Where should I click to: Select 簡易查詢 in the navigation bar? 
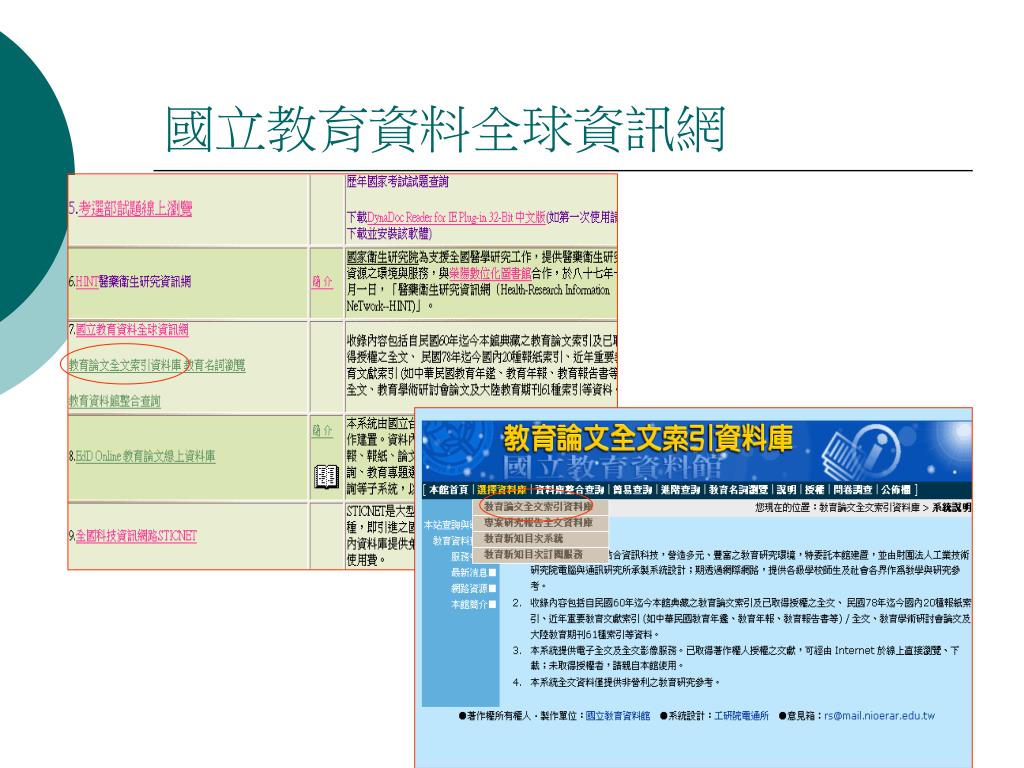(x=632, y=490)
